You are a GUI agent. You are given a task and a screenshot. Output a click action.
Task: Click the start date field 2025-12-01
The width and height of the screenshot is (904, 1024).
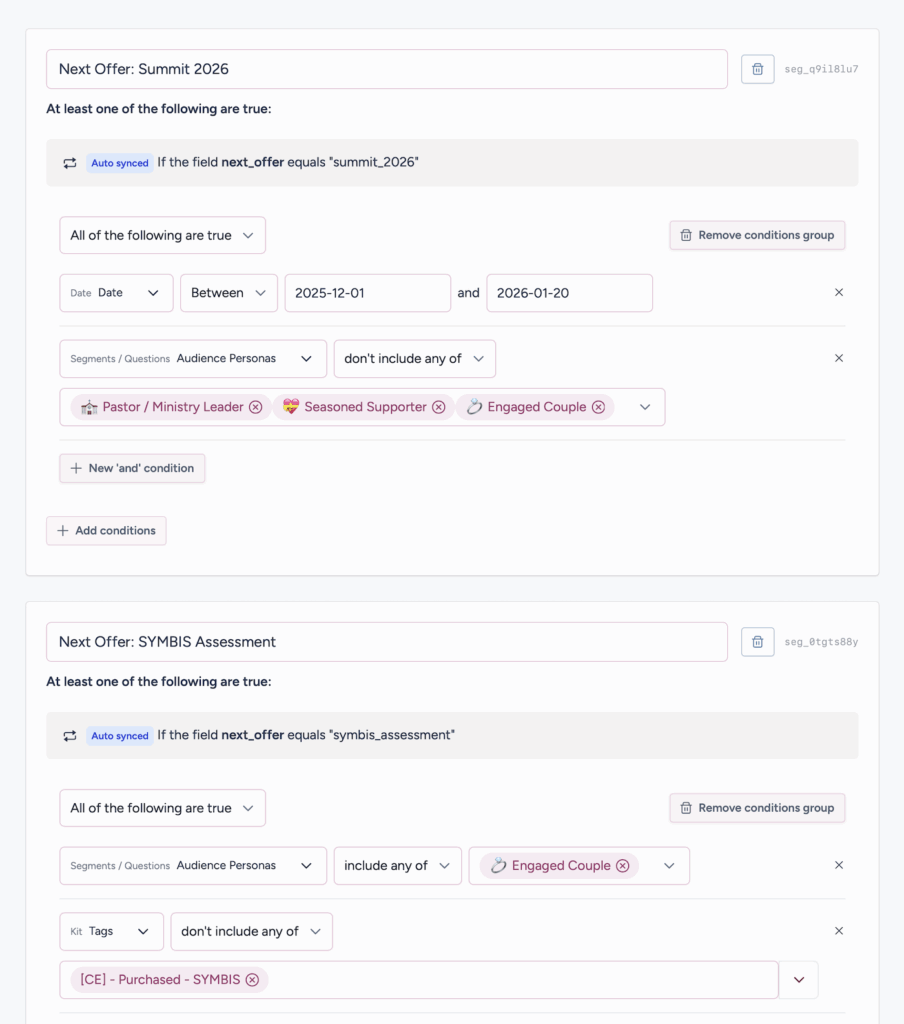367,293
